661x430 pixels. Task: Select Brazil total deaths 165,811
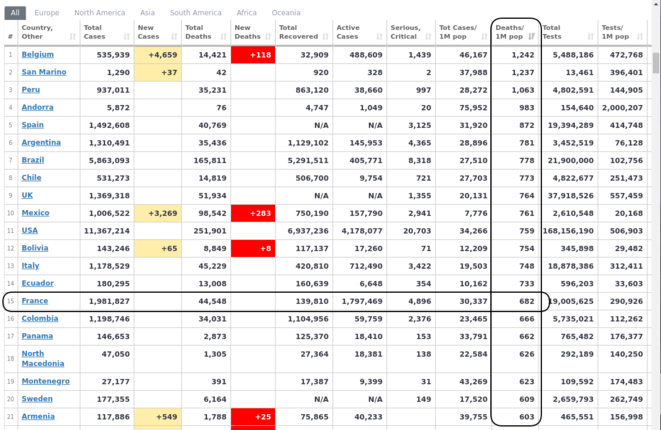(x=210, y=161)
